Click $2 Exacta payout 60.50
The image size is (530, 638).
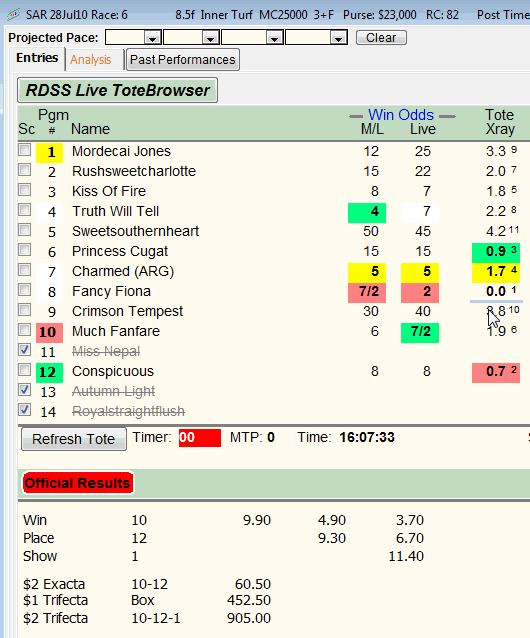[x=253, y=584]
